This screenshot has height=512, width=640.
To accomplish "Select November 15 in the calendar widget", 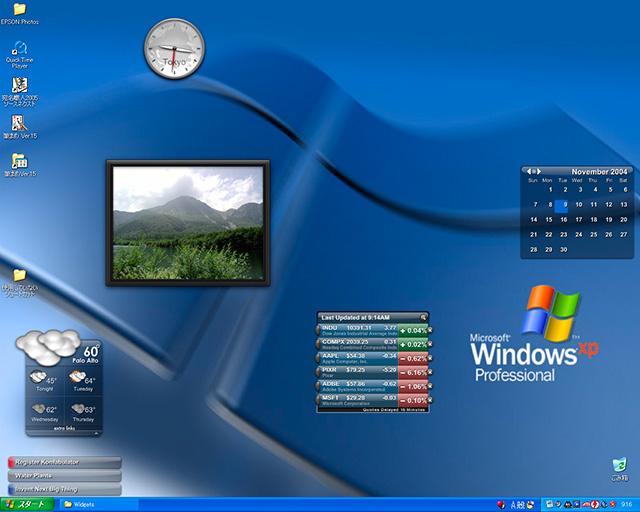I will click(549, 220).
